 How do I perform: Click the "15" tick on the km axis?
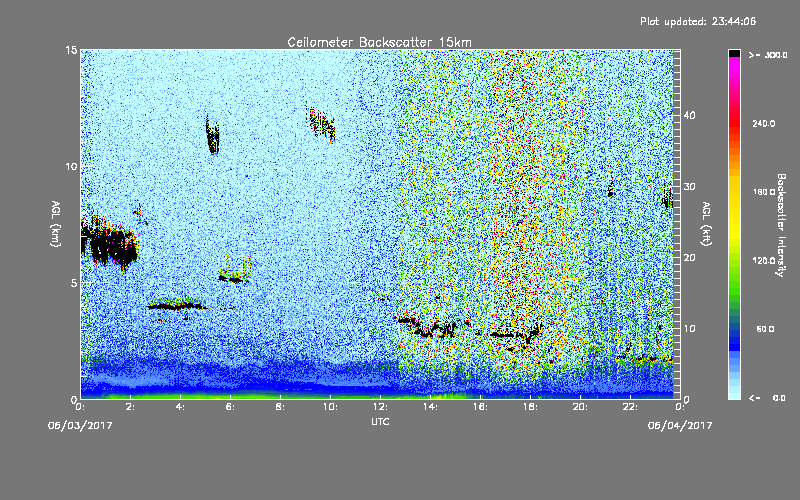pos(71,50)
